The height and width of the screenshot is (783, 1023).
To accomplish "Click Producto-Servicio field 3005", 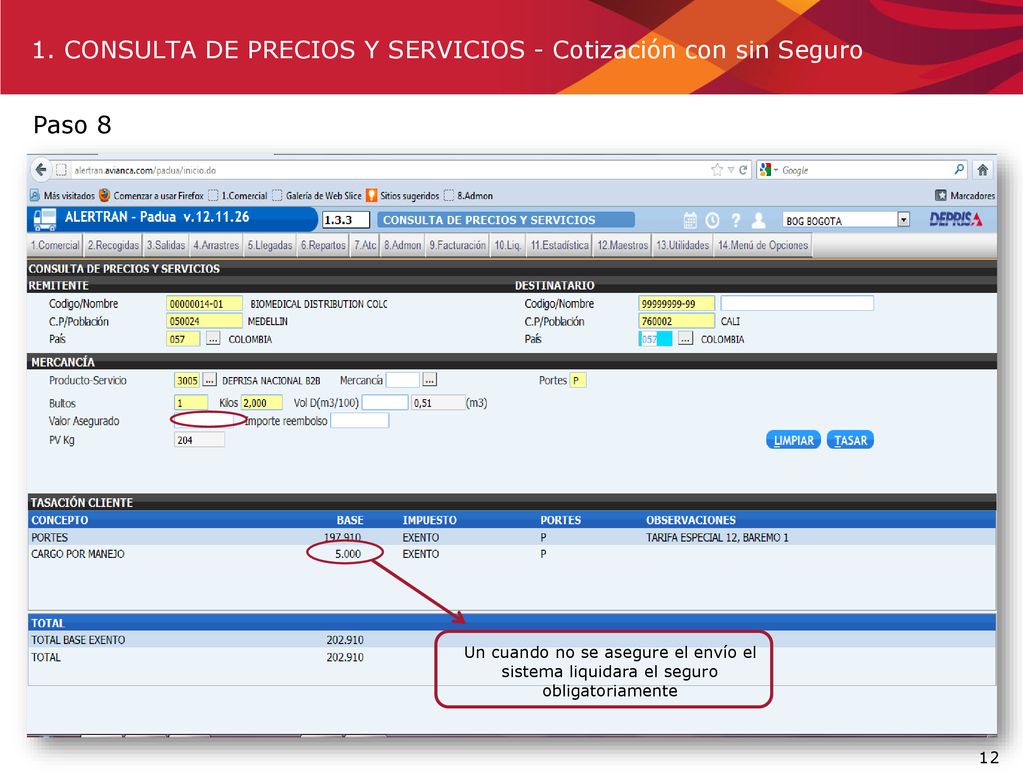I will coord(187,380).
